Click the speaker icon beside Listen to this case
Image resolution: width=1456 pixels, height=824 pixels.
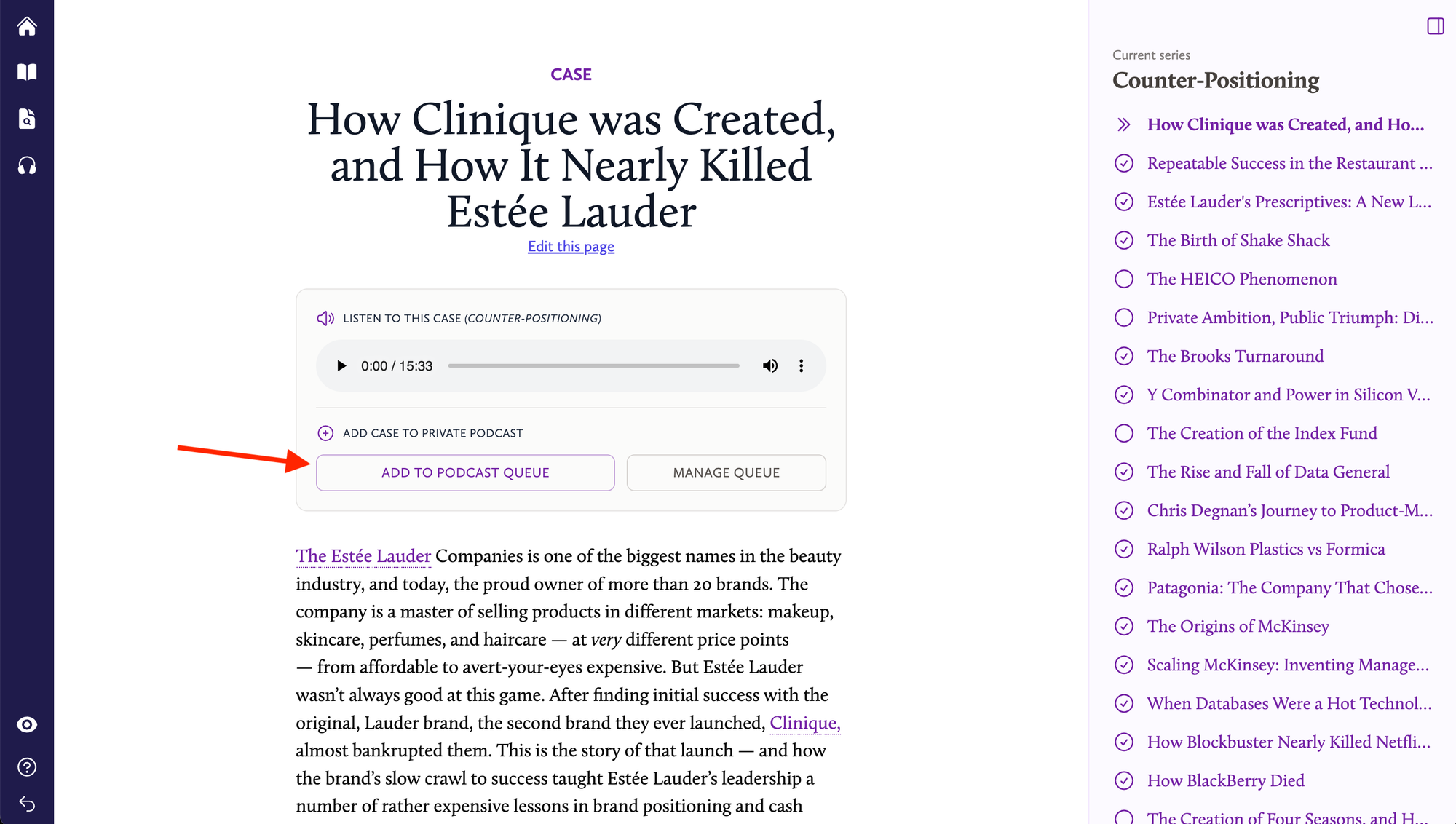point(325,318)
